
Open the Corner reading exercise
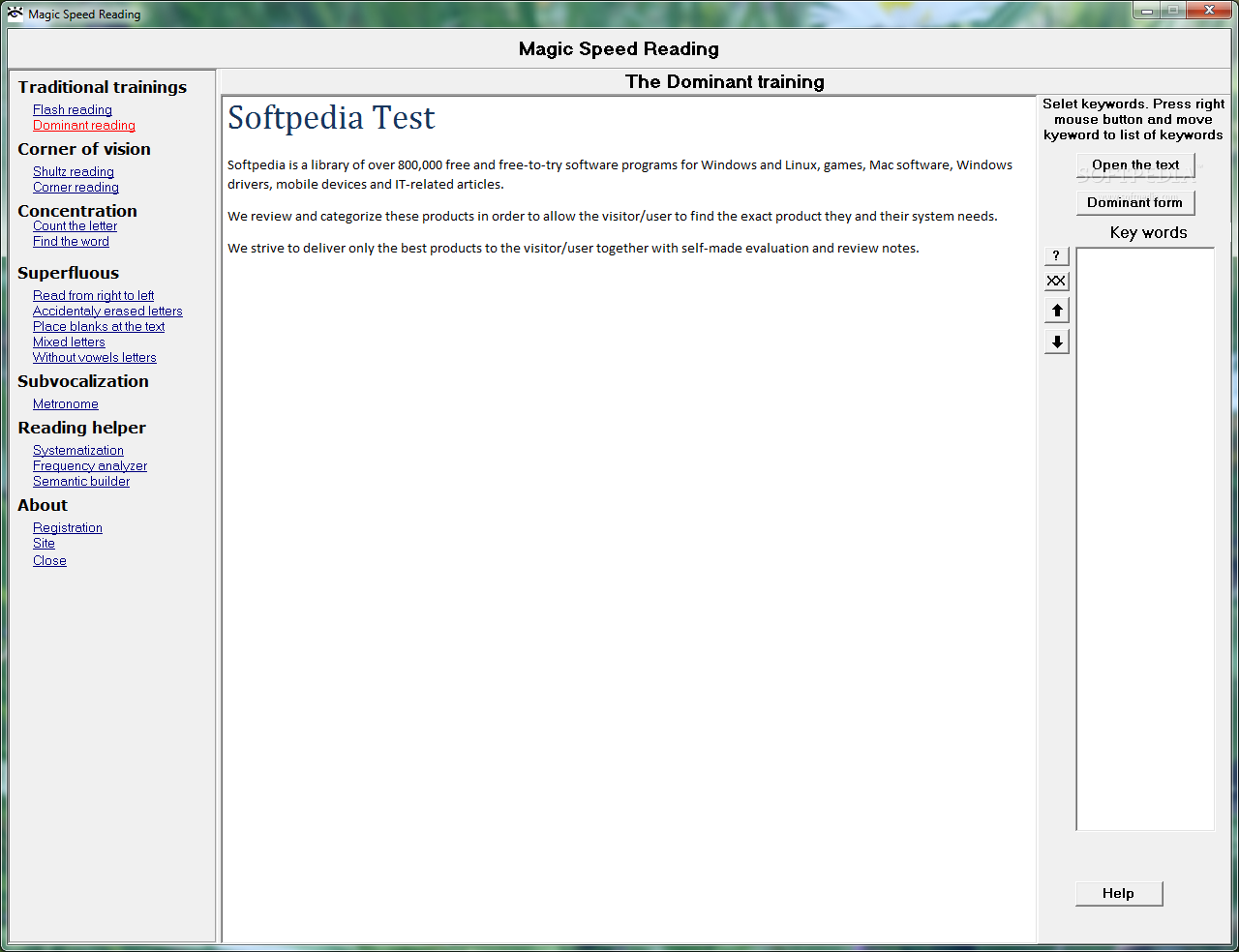pyautogui.click(x=76, y=188)
